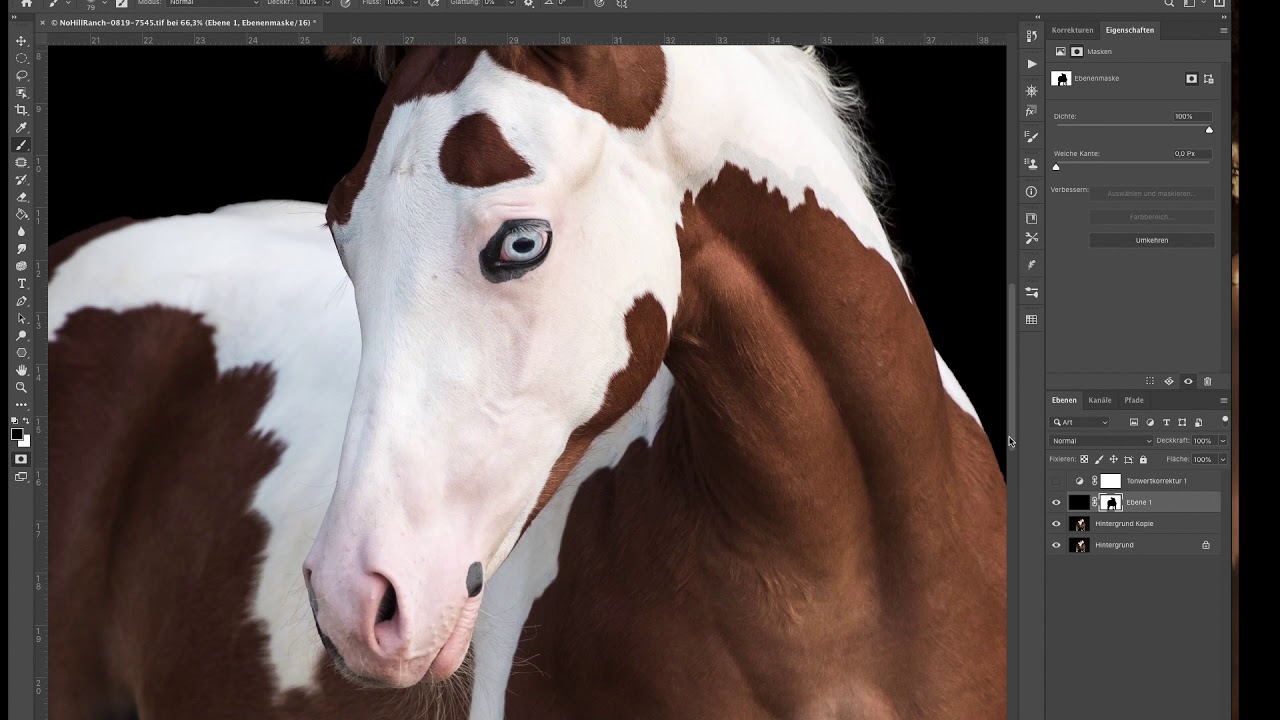
Task: Toggle mask visibility eye in Eigenschaften
Action: pyautogui.click(x=1188, y=381)
